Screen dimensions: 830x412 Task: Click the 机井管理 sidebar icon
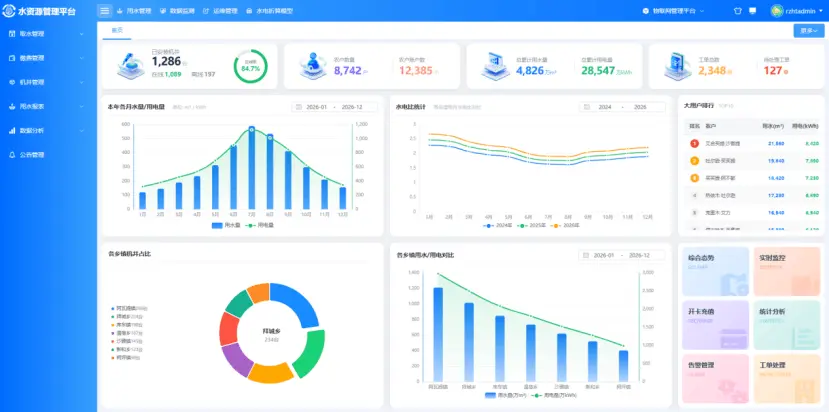pyautogui.click(x=12, y=82)
